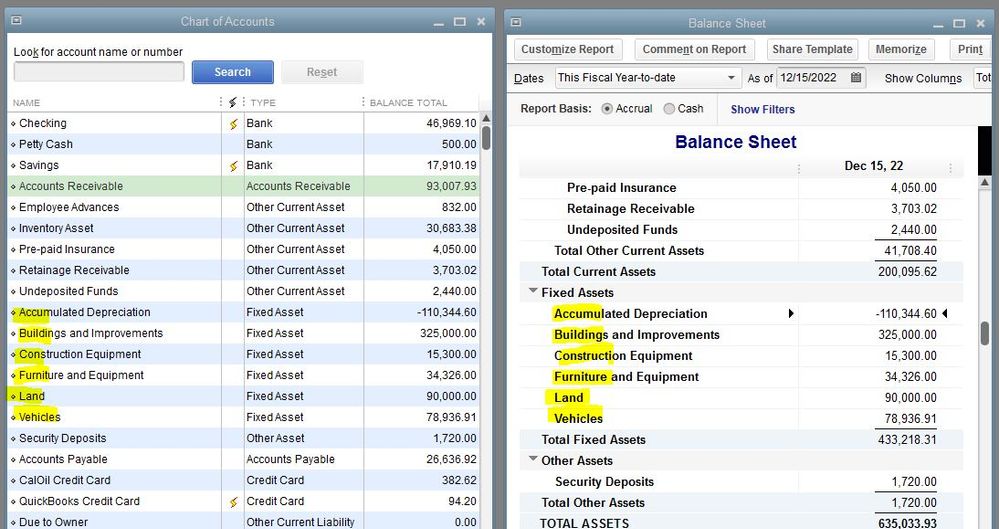Collapse the Fixed Assets section
Screen dimensions: 999x529
click(x=533, y=291)
